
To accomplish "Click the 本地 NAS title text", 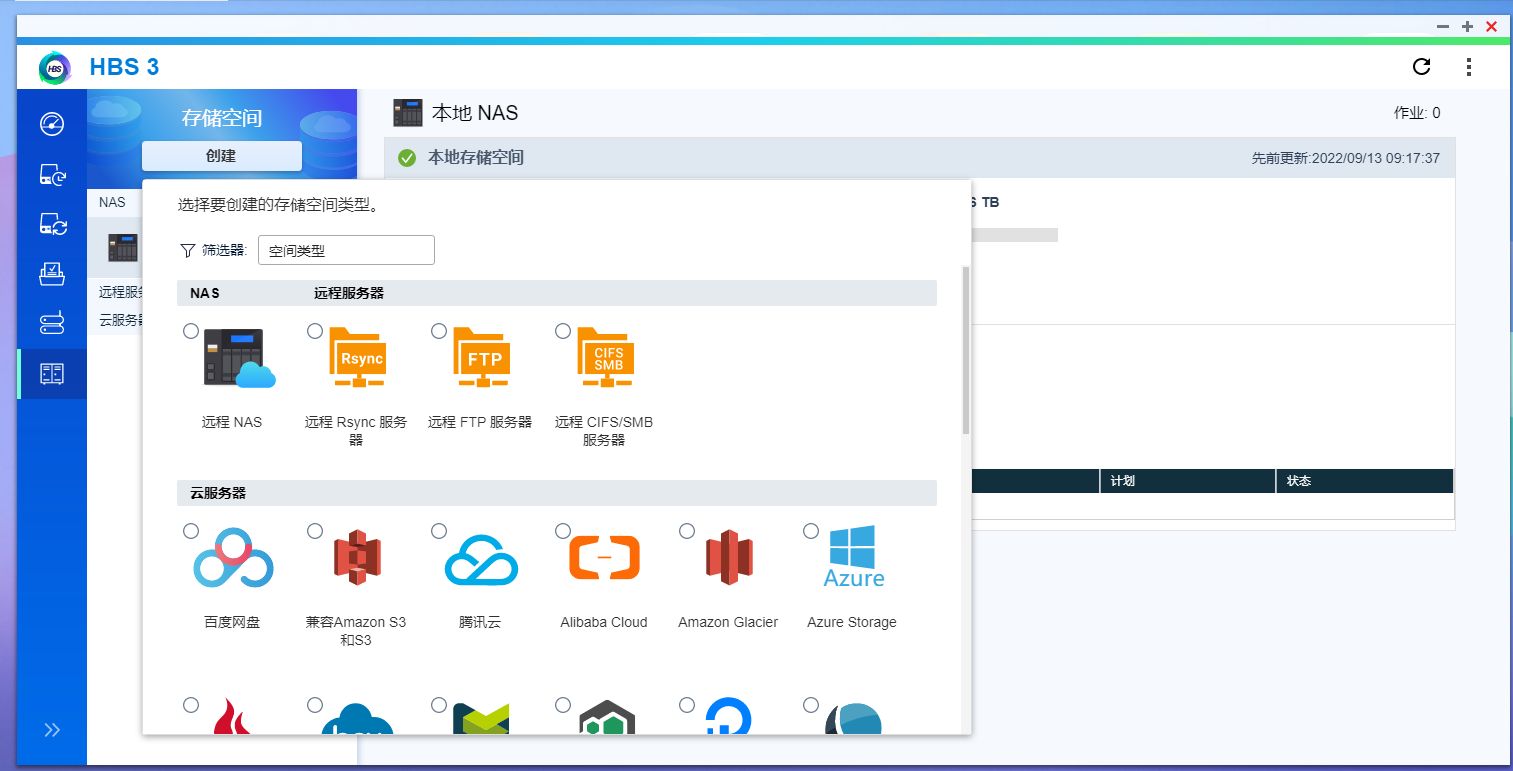I will (x=475, y=113).
